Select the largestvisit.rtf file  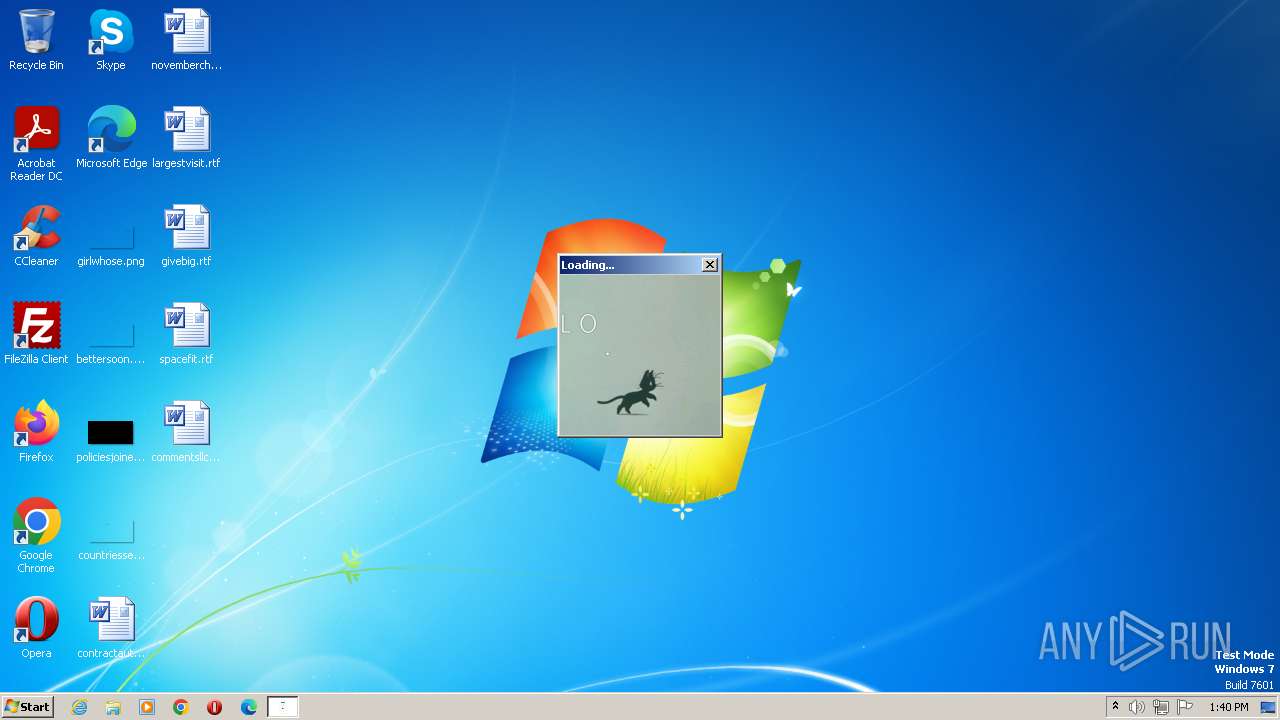[186, 138]
